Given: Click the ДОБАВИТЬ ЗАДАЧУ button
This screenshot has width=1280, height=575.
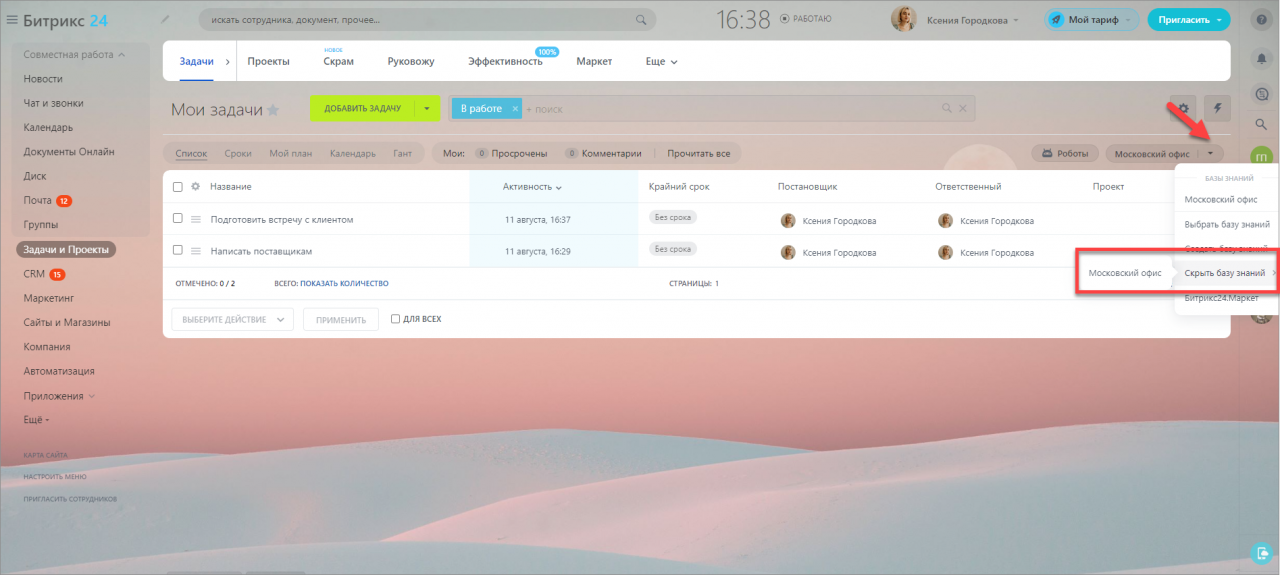Looking at the screenshot, I should pyautogui.click(x=362, y=108).
